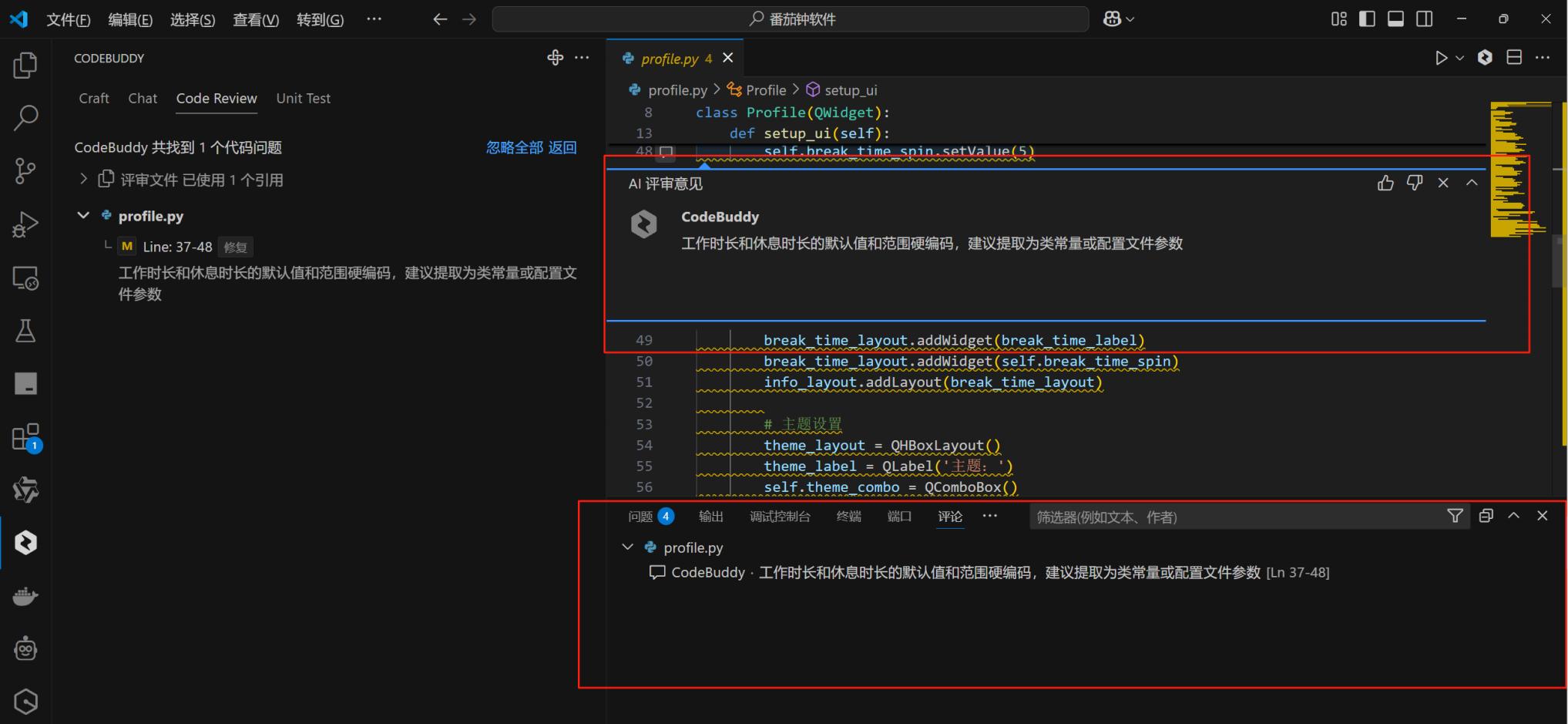
Task: Click the editor minimap overview
Action: click(1516, 170)
